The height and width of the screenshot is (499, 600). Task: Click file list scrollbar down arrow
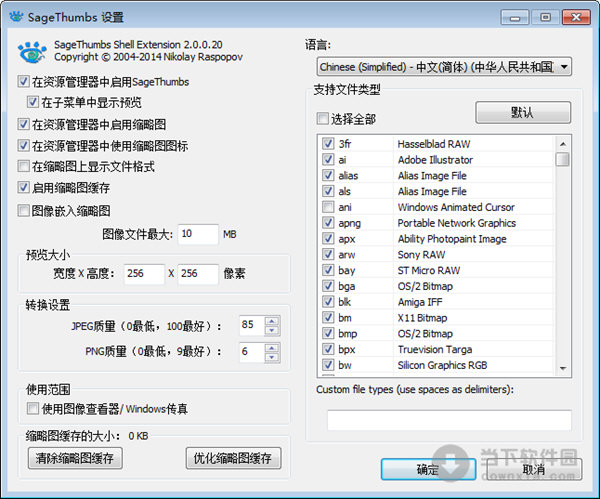pos(562,368)
